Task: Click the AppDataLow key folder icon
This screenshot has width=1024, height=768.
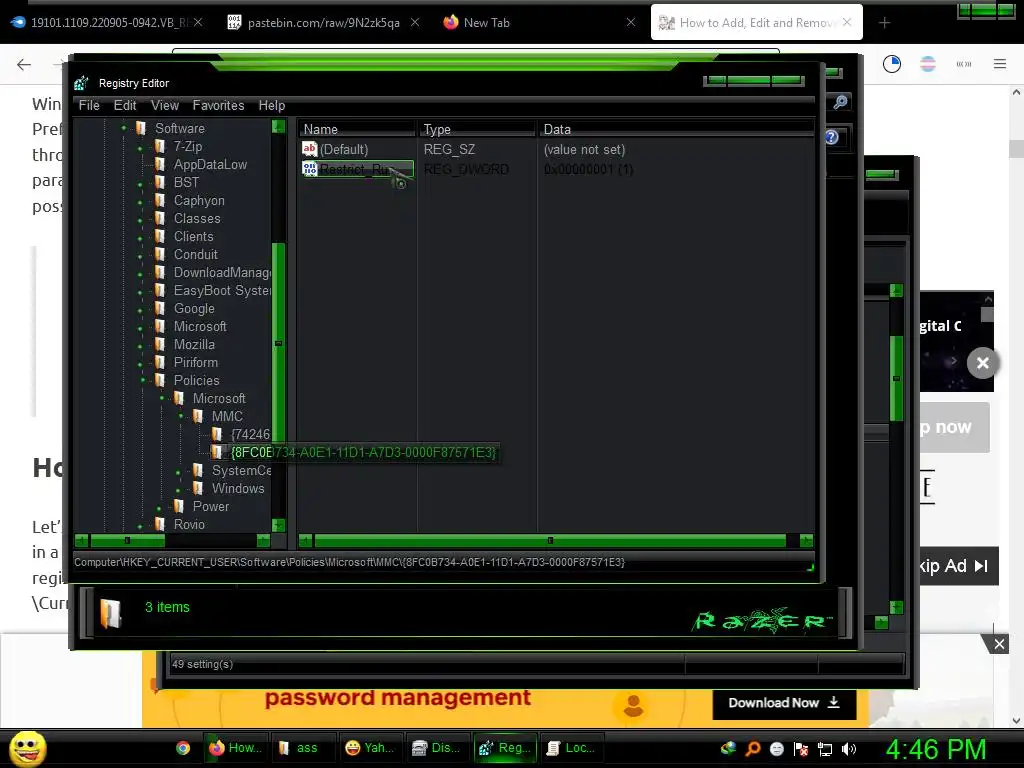Action: point(160,165)
